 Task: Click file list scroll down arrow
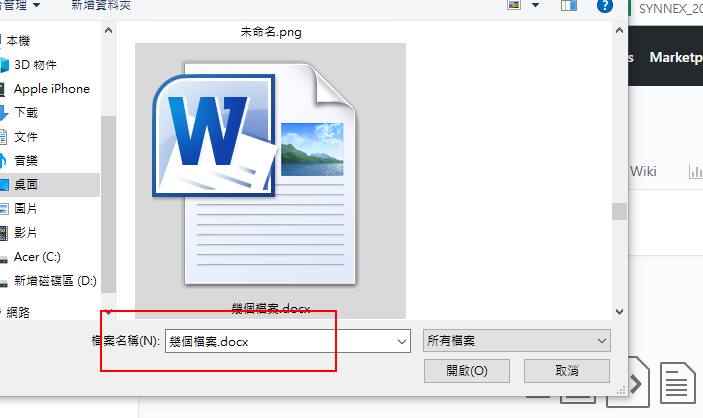pos(620,311)
